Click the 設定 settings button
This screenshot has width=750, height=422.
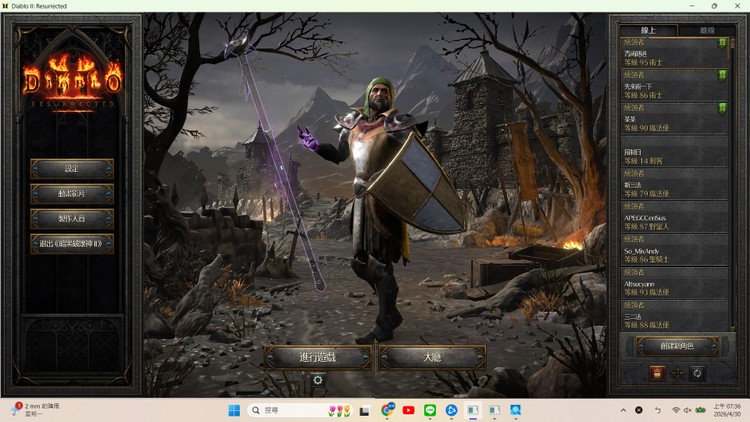pyautogui.click(x=72, y=168)
